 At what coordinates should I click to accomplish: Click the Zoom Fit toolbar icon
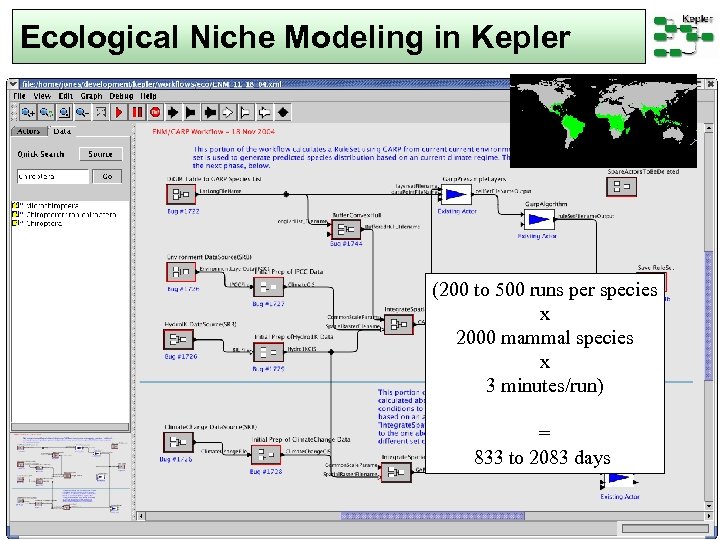pos(64,112)
